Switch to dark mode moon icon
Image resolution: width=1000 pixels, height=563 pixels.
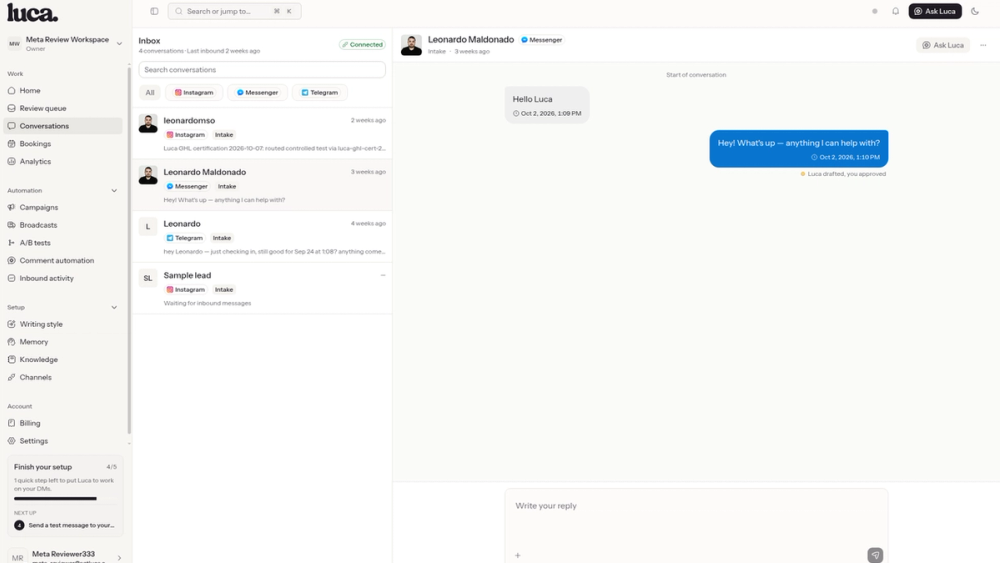pos(974,11)
